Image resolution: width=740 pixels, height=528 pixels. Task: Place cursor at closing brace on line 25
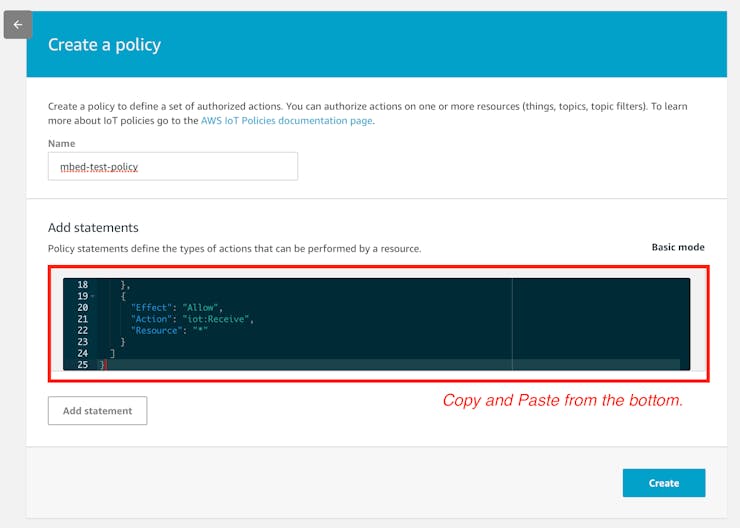pos(102,365)
